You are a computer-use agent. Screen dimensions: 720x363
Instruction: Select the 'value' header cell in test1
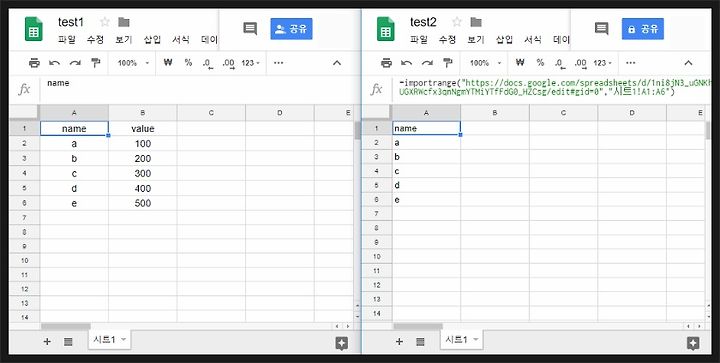[x=143, y=129]
